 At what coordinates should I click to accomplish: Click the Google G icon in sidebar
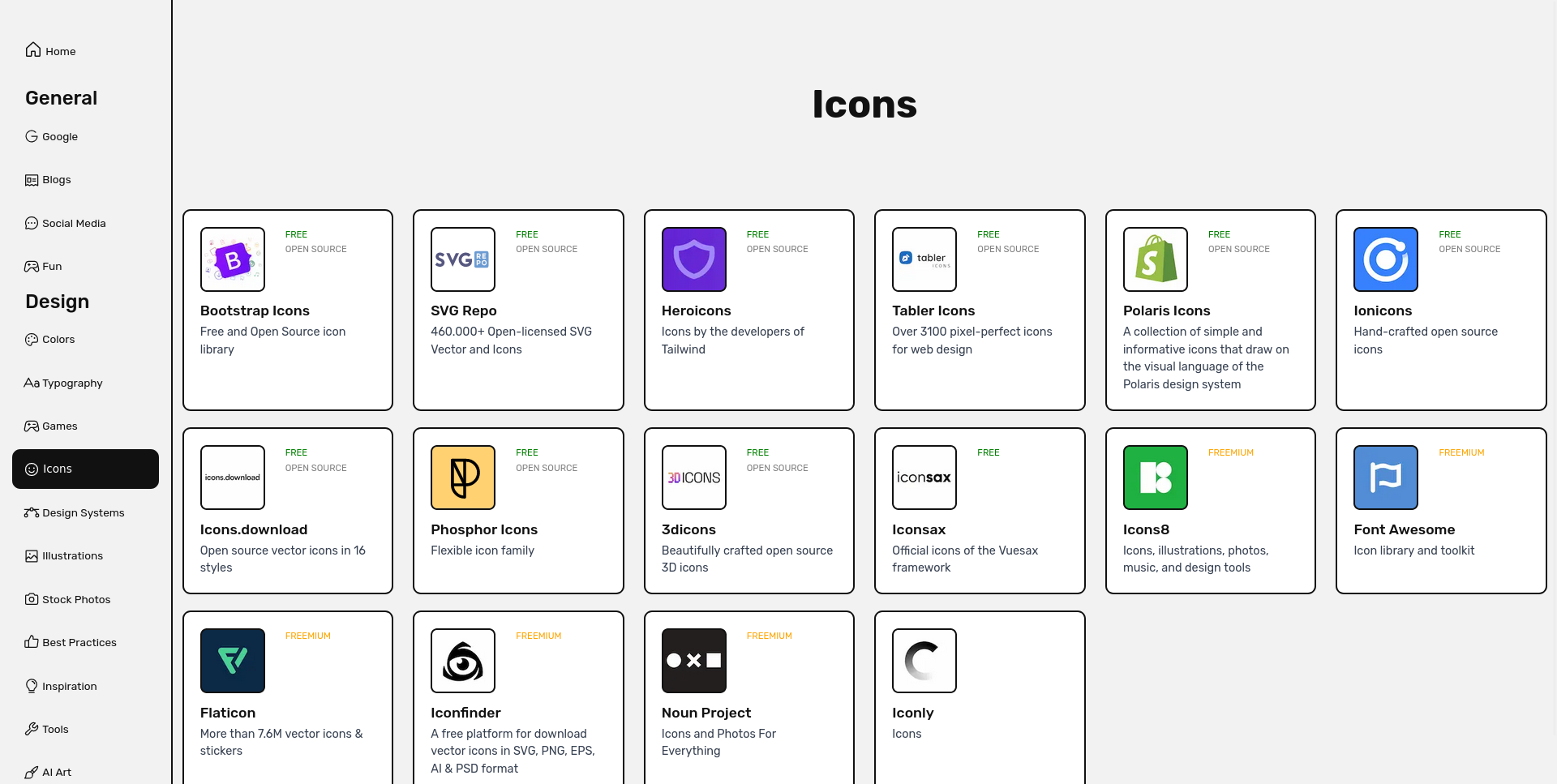point(32,136)
